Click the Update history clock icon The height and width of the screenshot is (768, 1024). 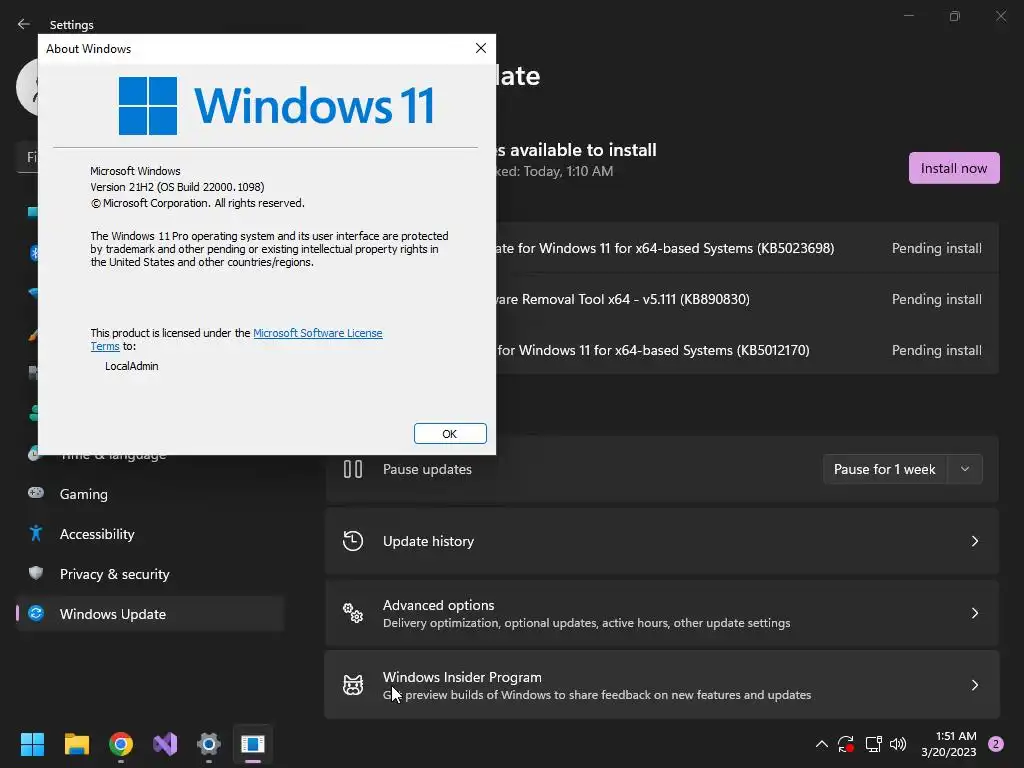pos(353,541)
